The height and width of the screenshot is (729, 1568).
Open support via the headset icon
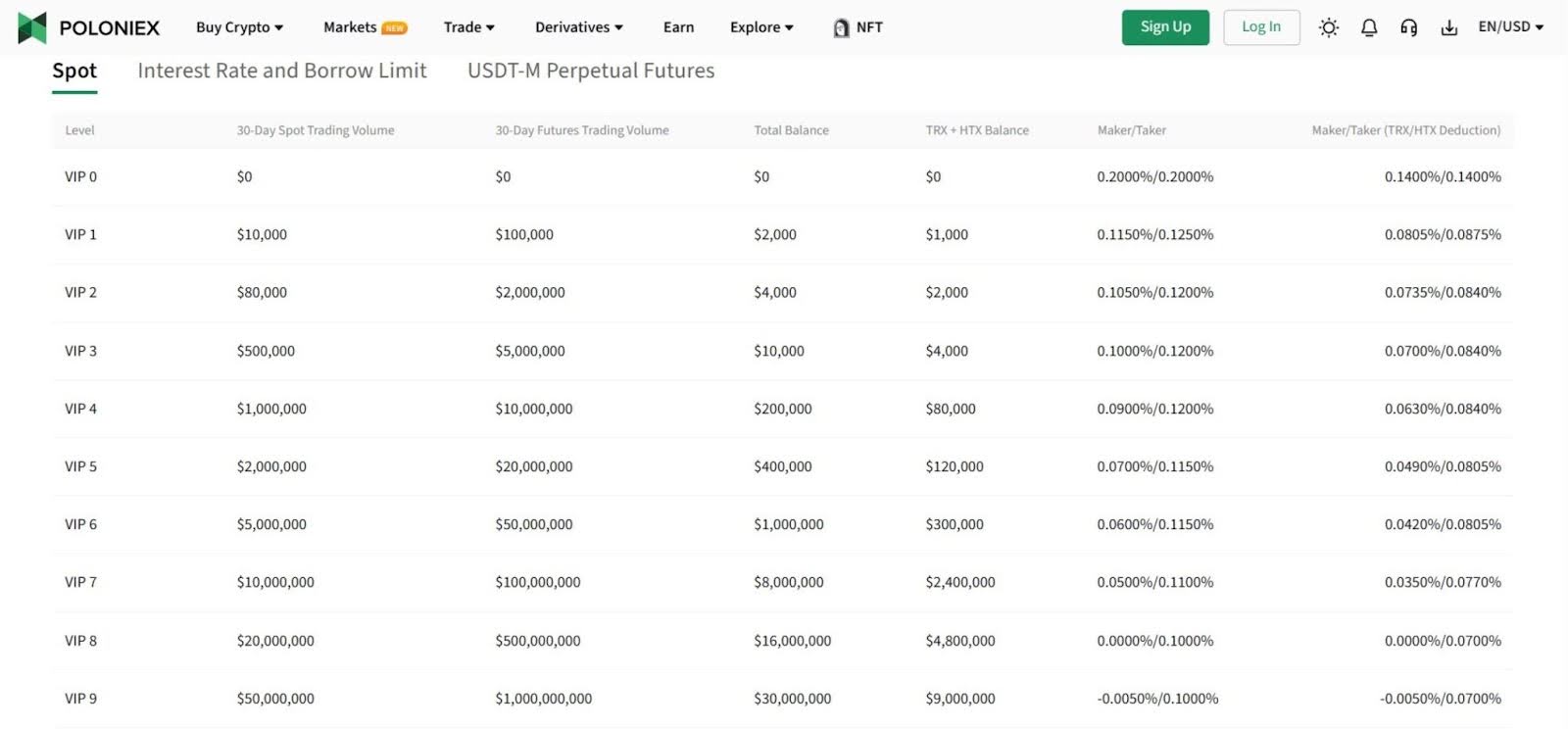pos(1408,27)
